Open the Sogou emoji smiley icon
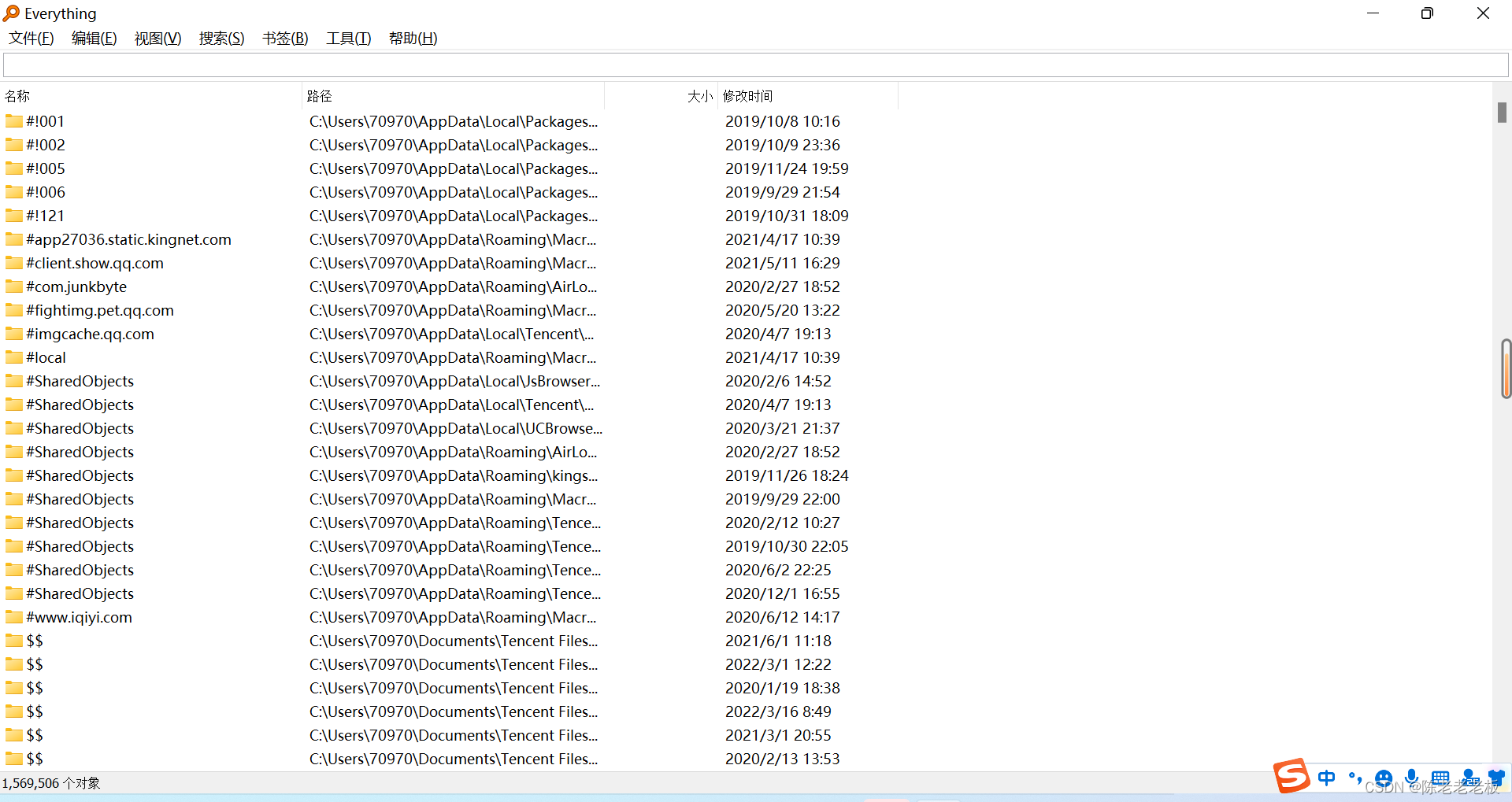1512x802 pixels. [1384, 778]
